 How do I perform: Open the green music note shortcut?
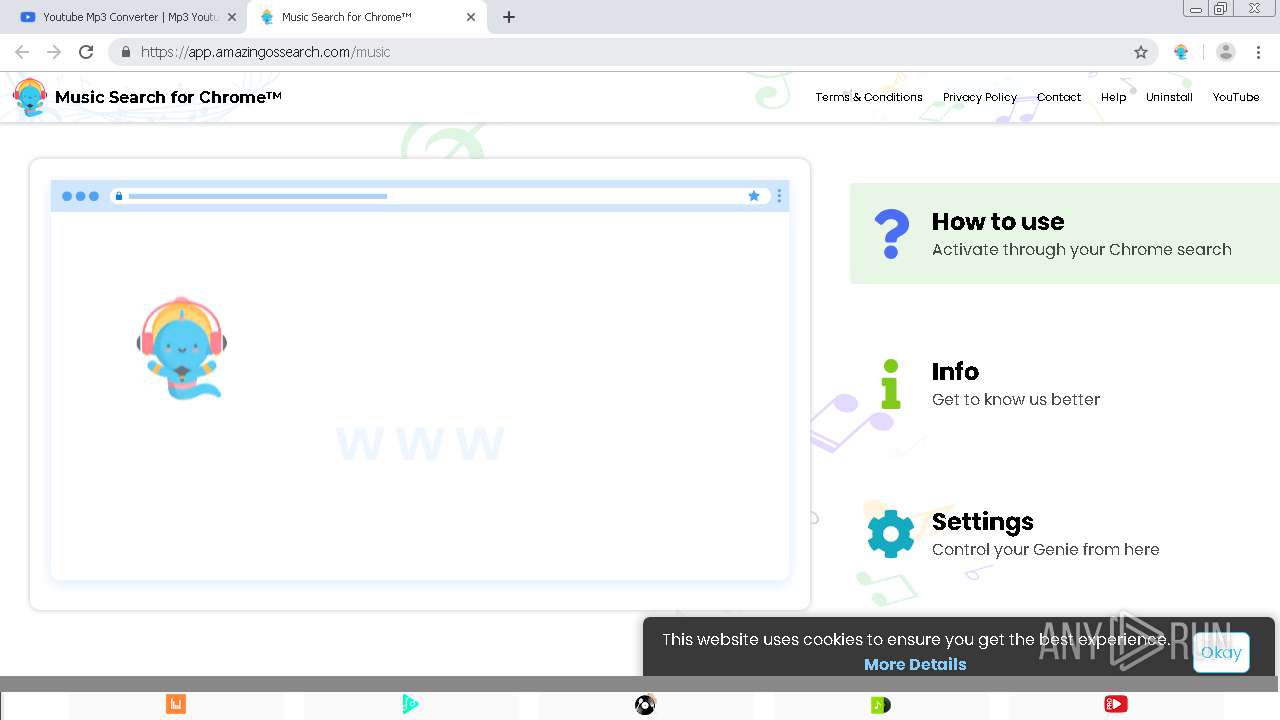pos(881,705)
